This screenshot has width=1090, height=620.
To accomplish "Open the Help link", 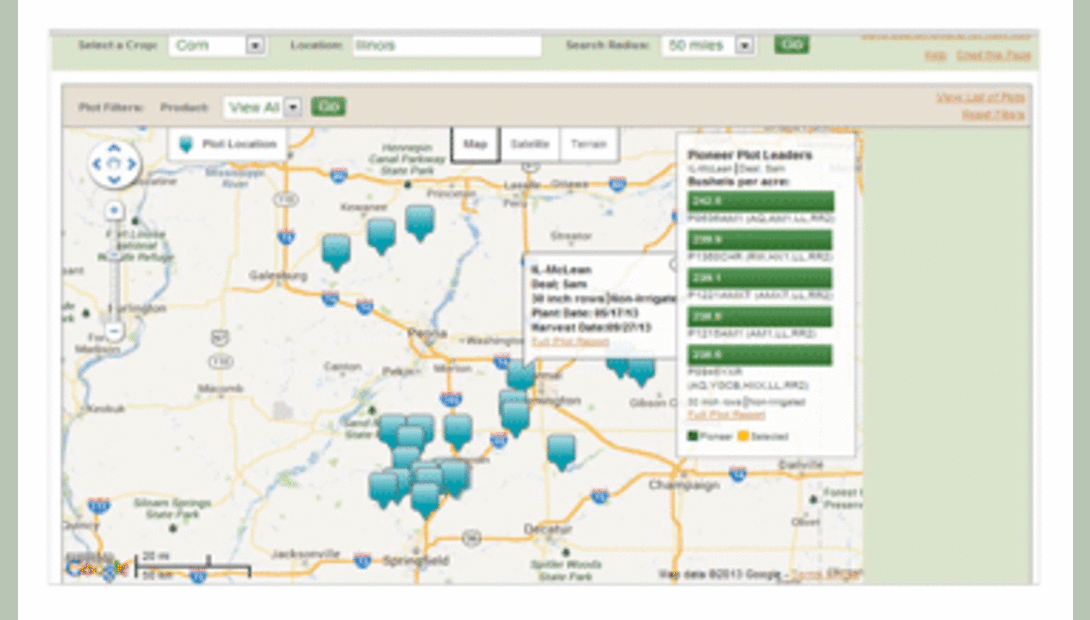I will [x=935, y=55].
